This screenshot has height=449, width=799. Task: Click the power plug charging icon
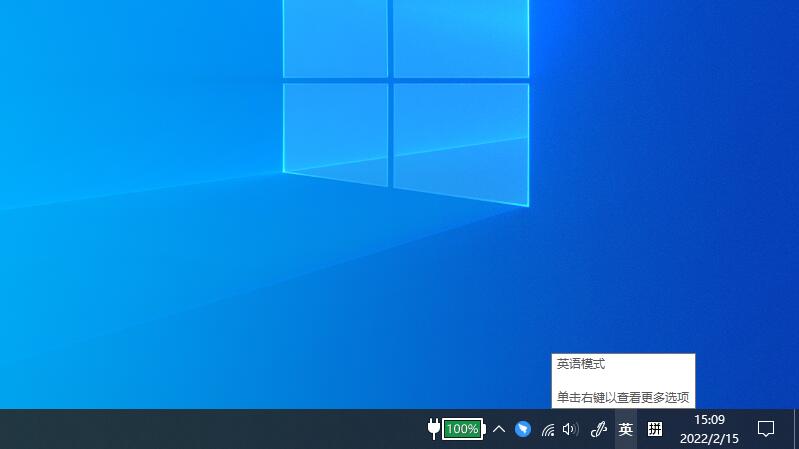pos(433,429)
